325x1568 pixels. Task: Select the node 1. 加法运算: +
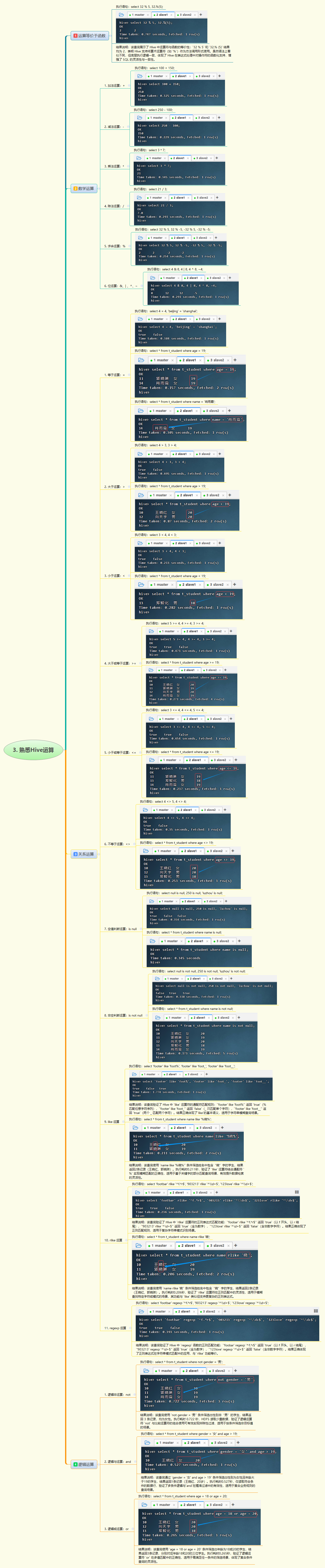(x=114, y=86)
